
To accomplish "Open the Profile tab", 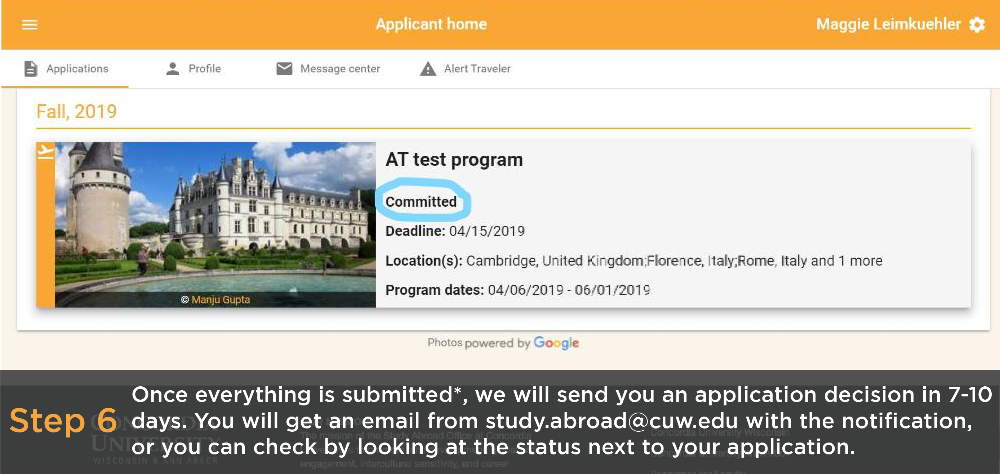I will 193,69.
